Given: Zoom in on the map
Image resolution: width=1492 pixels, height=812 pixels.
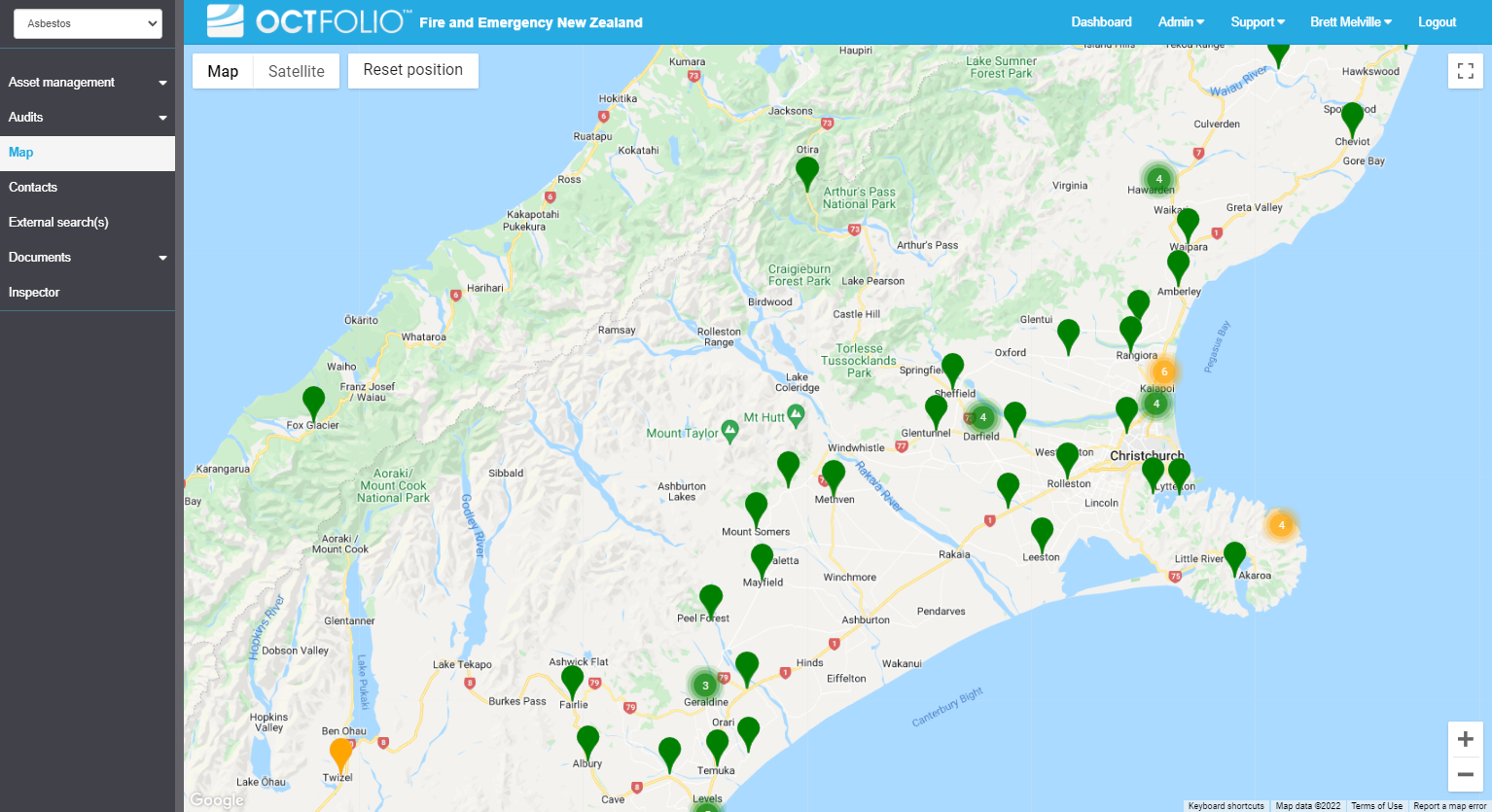Looking at the screenshot, I should tap(1465, 739).
